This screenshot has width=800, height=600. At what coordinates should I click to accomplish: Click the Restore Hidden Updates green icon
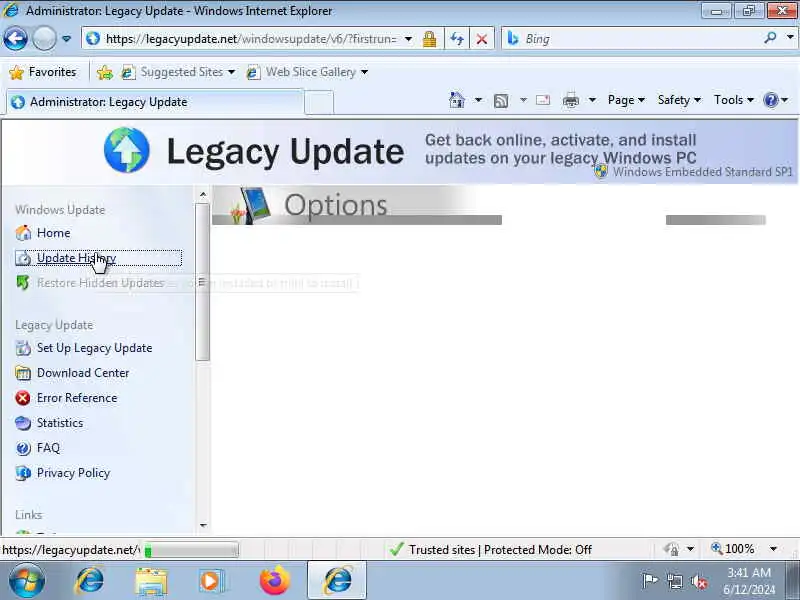pos(23,283)
